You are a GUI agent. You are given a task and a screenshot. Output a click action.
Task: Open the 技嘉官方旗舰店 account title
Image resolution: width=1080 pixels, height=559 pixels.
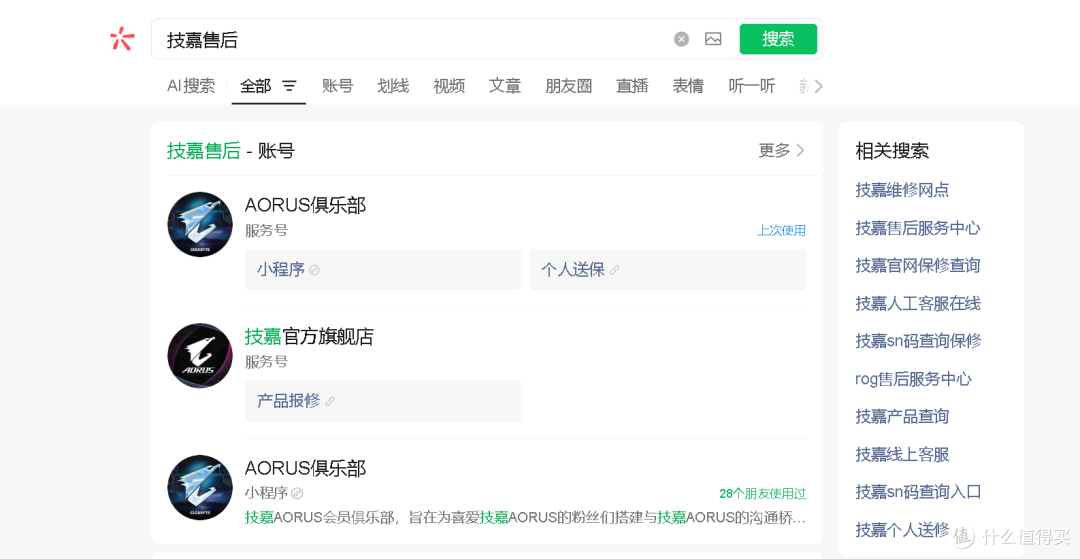309,337
